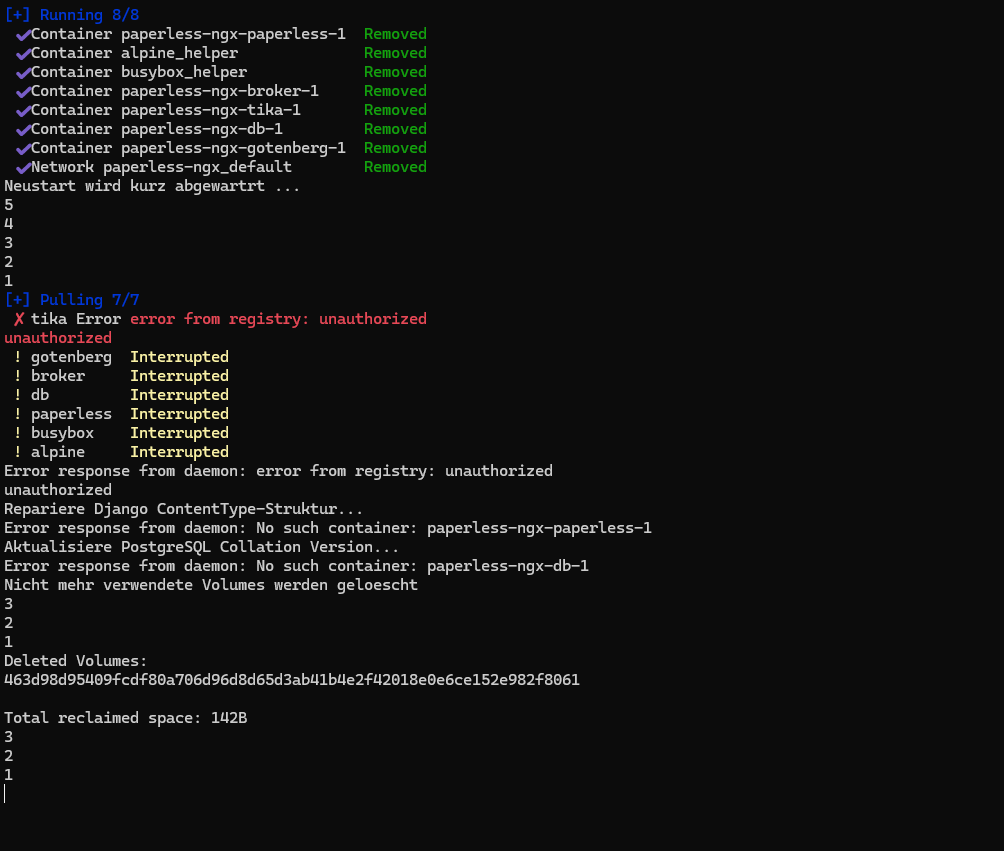Click the deleted volume hash string
1004x851 pixels.
click(291, 680)
